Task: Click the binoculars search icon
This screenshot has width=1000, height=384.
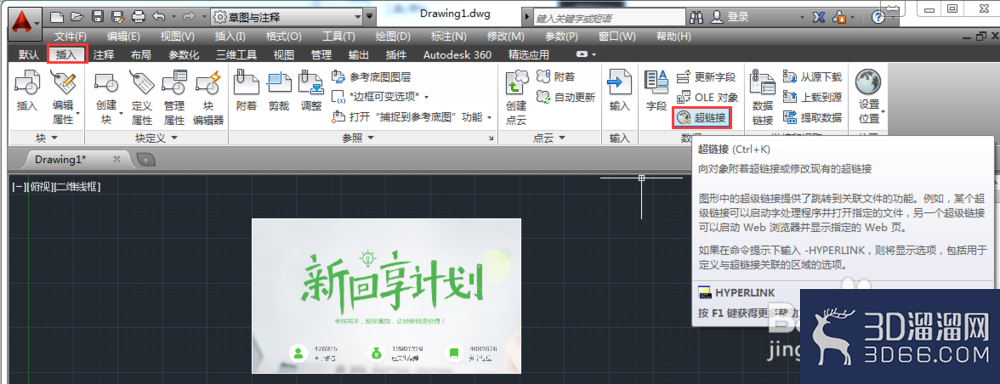Action: 696,17
